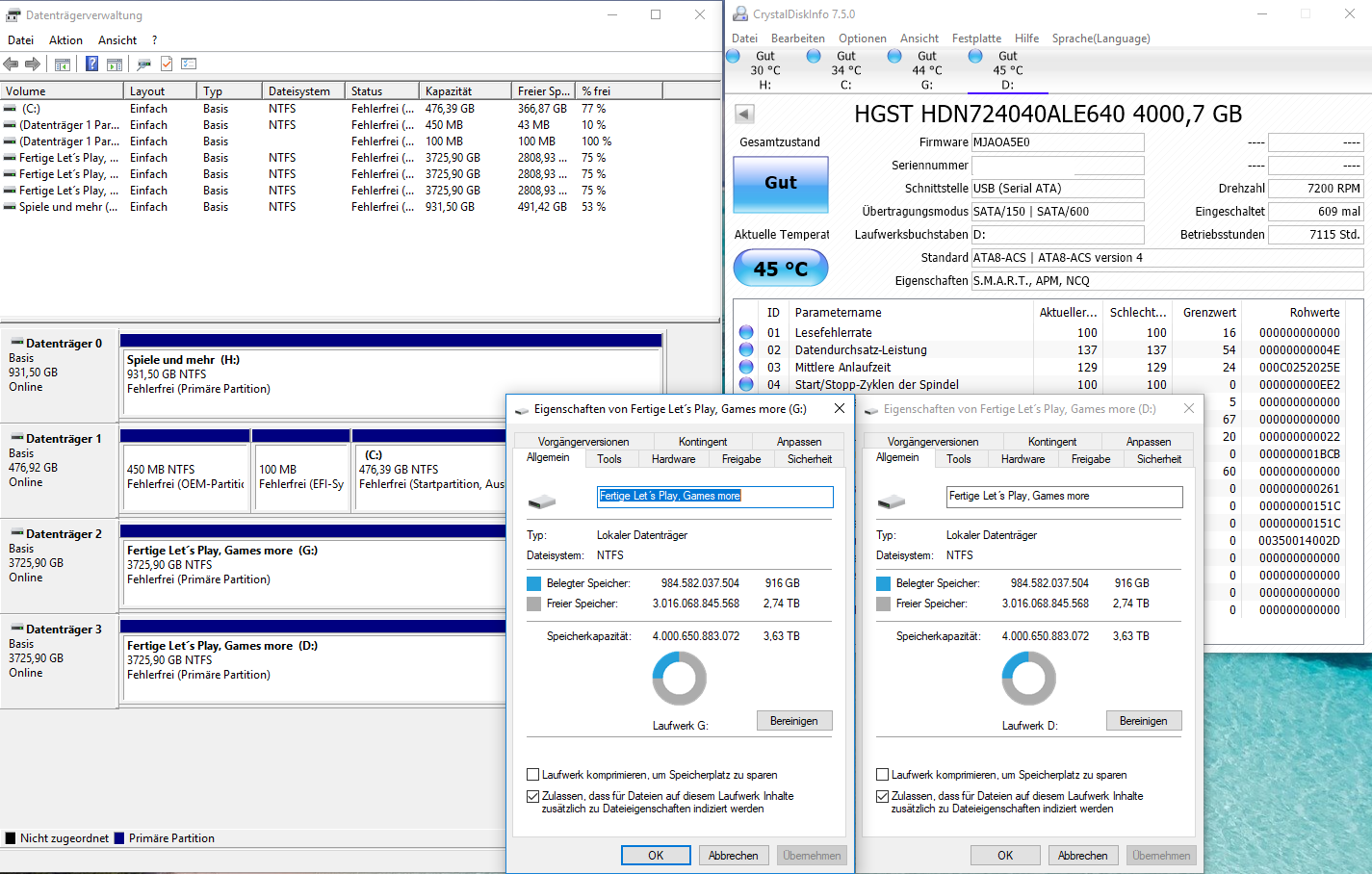Switch to Tools tab in G: properties
1372x874 pixels.
[609, 459]
